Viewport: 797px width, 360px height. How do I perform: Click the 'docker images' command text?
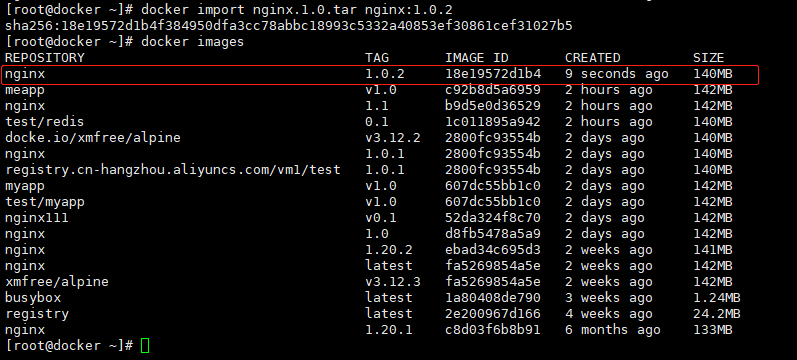click(x=193, y=42)
